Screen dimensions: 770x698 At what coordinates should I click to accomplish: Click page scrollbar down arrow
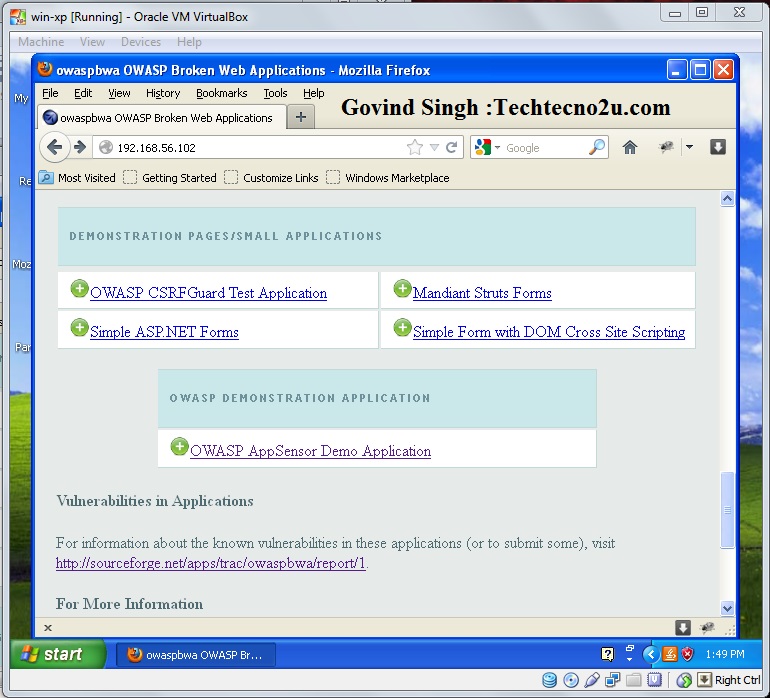coord(727,608)
